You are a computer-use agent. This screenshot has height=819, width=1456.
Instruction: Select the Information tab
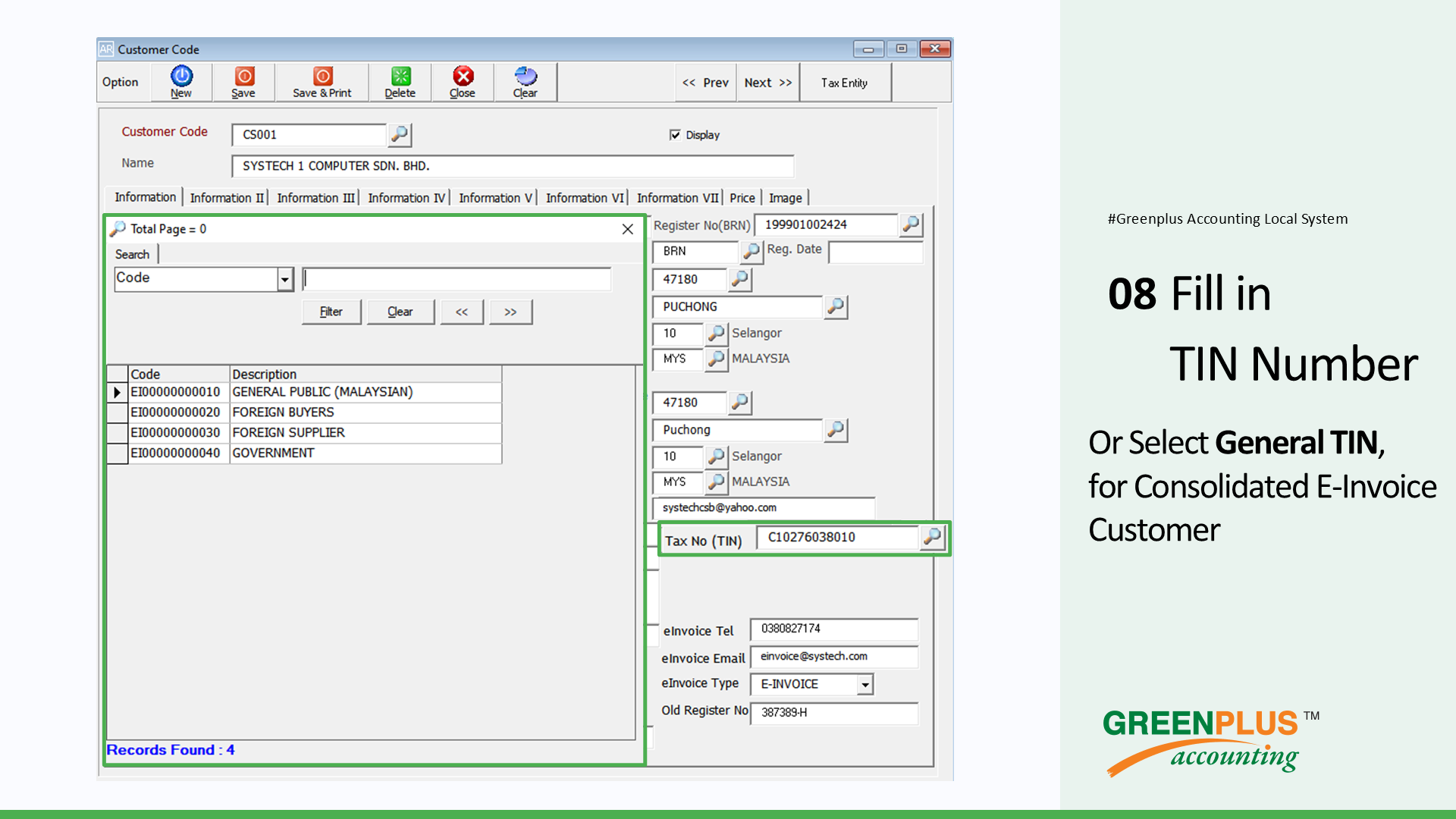[x=145, y=197]
